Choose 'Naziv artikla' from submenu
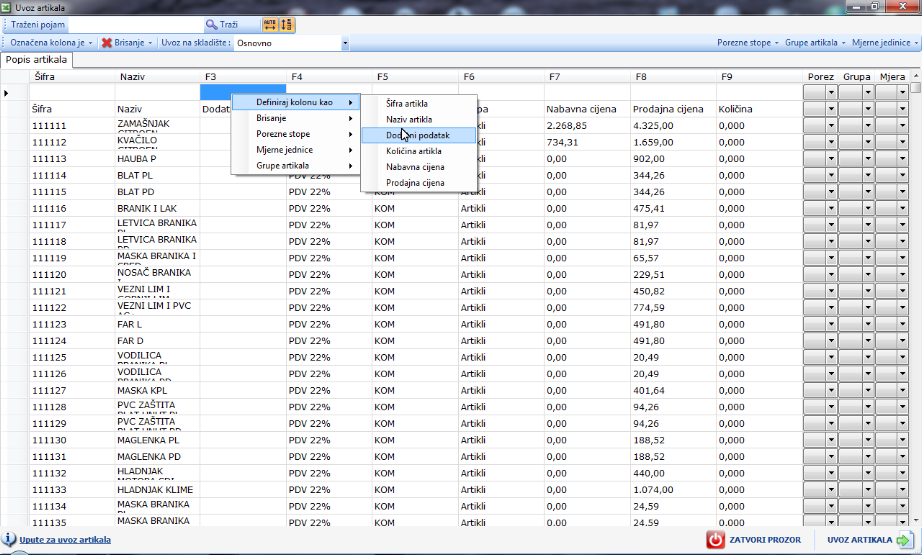This screenshot has height=555, width=922. pos(419,119)
